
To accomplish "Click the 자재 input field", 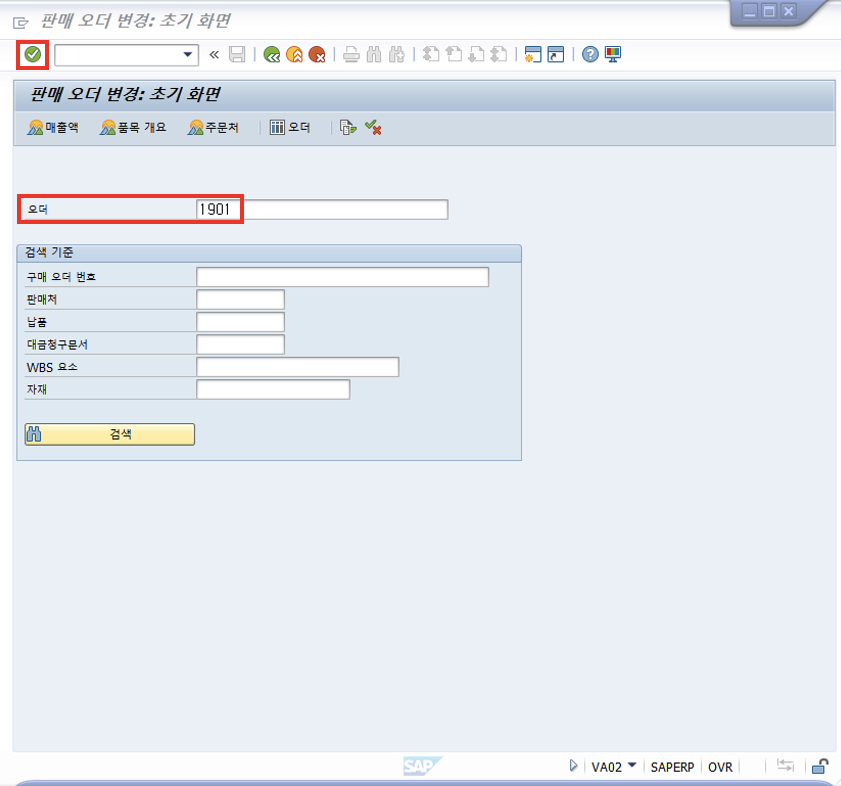I will pos(273,390).
